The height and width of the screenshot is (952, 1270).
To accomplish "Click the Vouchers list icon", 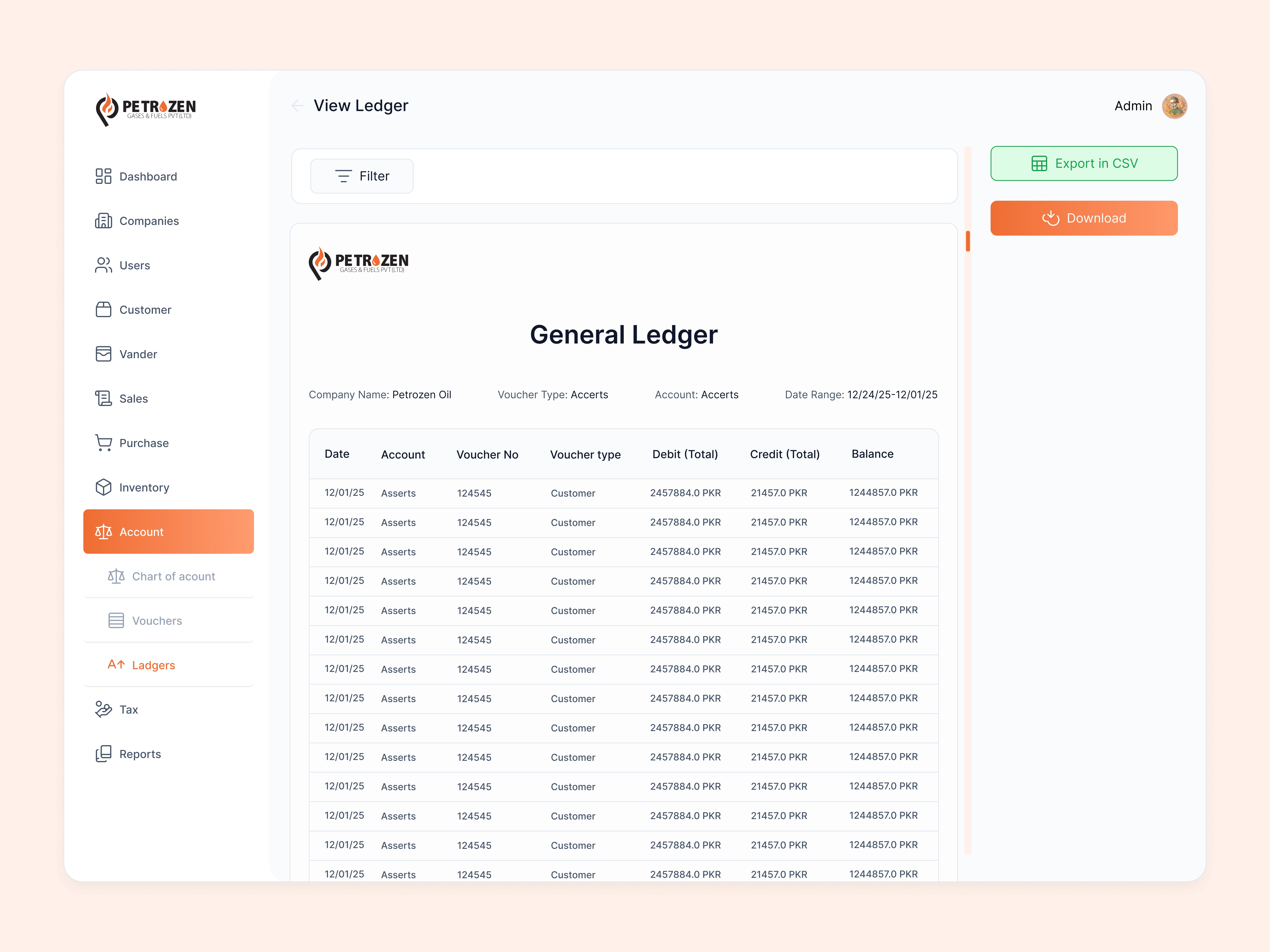I will click(x=116, y=620).
